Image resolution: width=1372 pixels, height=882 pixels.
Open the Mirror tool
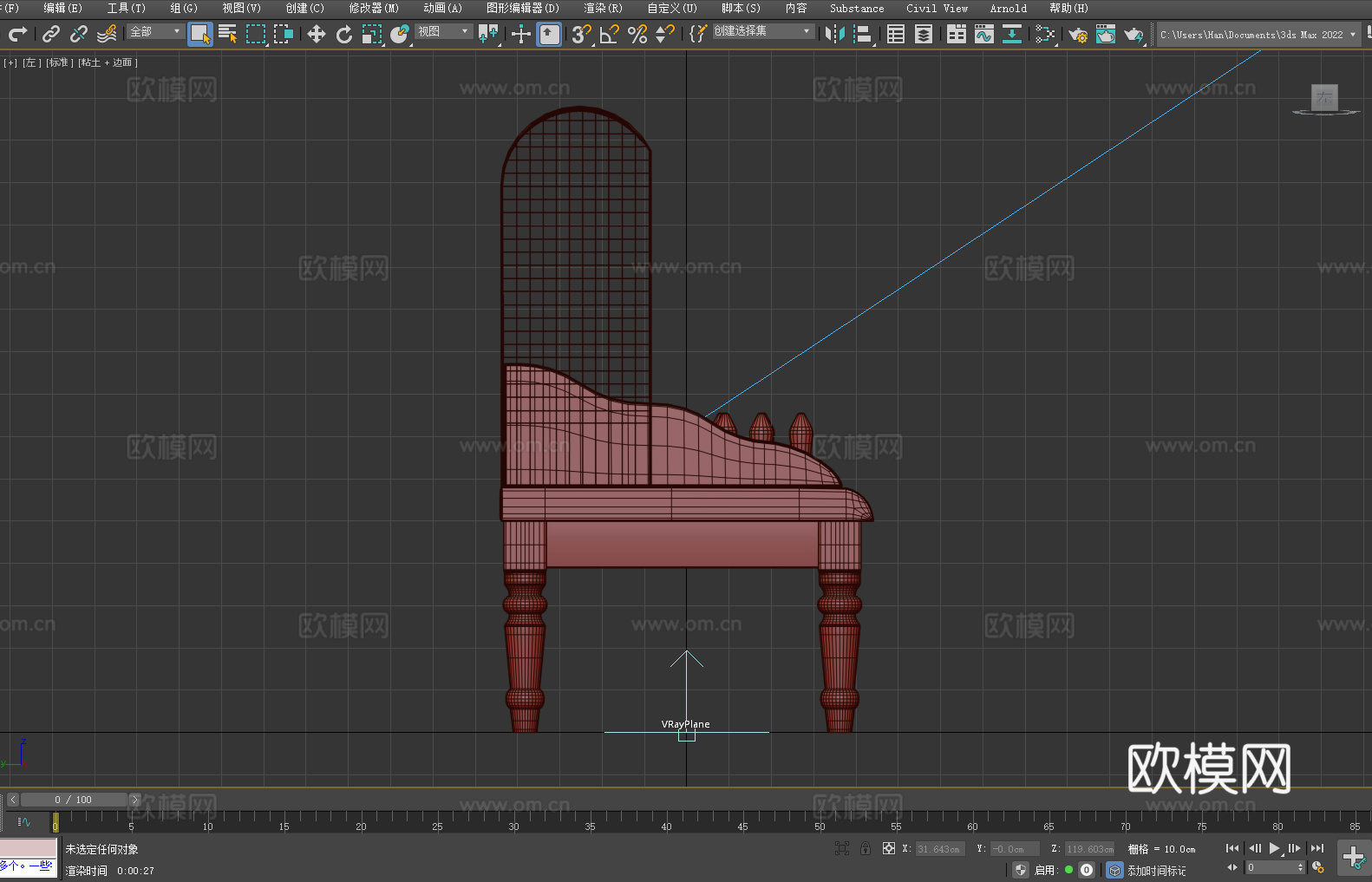(834, 34)
